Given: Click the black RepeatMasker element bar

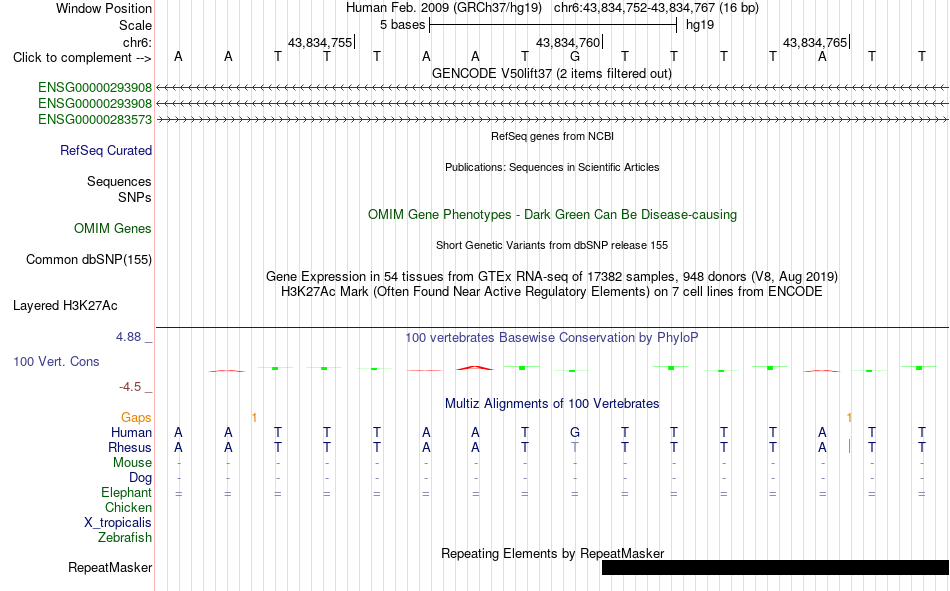Looking at the screenshot, I should pos(776,567).
